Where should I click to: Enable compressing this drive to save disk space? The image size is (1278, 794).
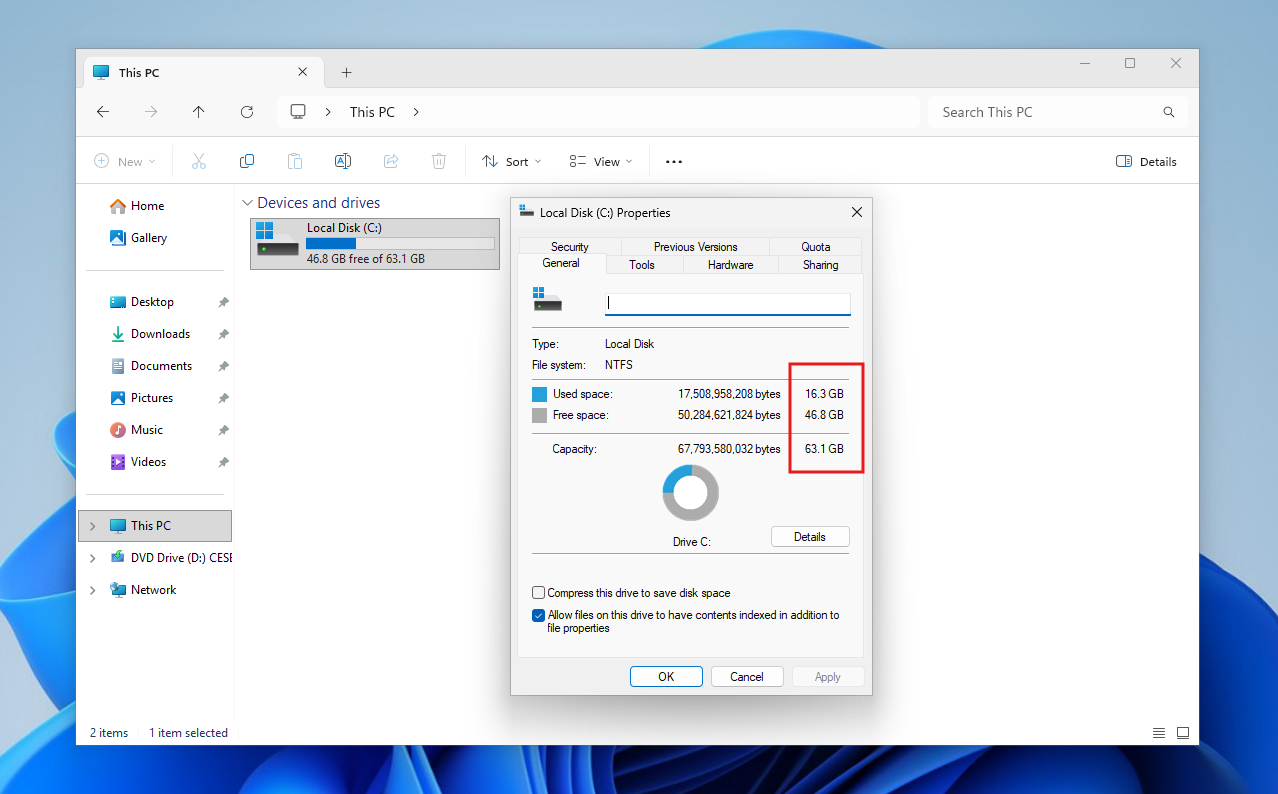tap(538, 592)
